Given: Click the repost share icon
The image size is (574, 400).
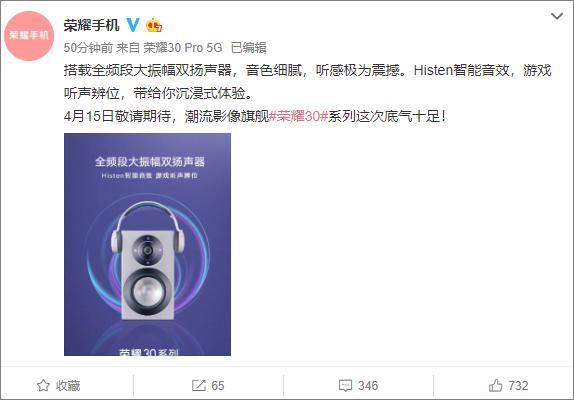Looking at the screenshot, I should point(199,385).
